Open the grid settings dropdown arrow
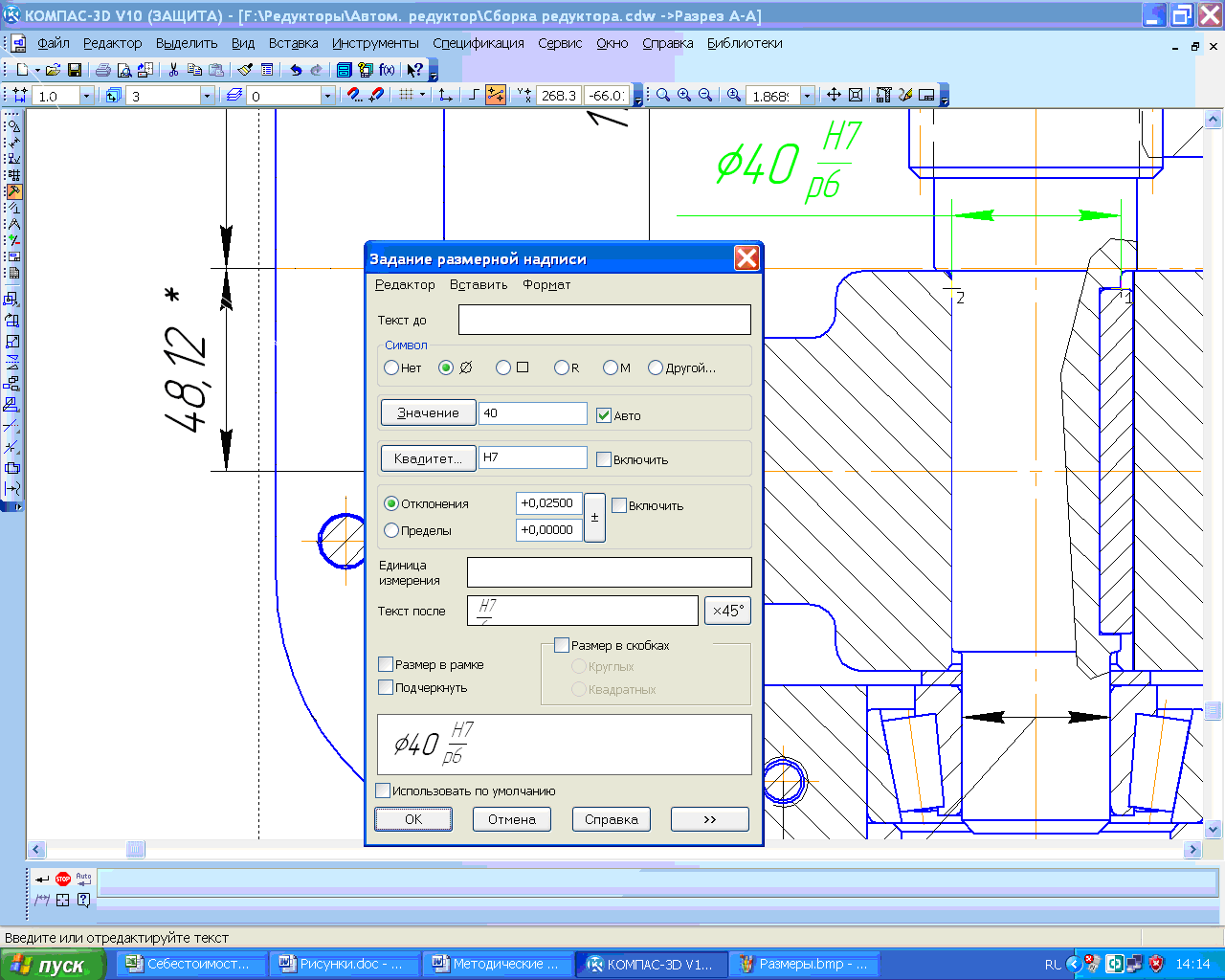The height and width of the screenshot is (980, 1225). tap(424, 95)
